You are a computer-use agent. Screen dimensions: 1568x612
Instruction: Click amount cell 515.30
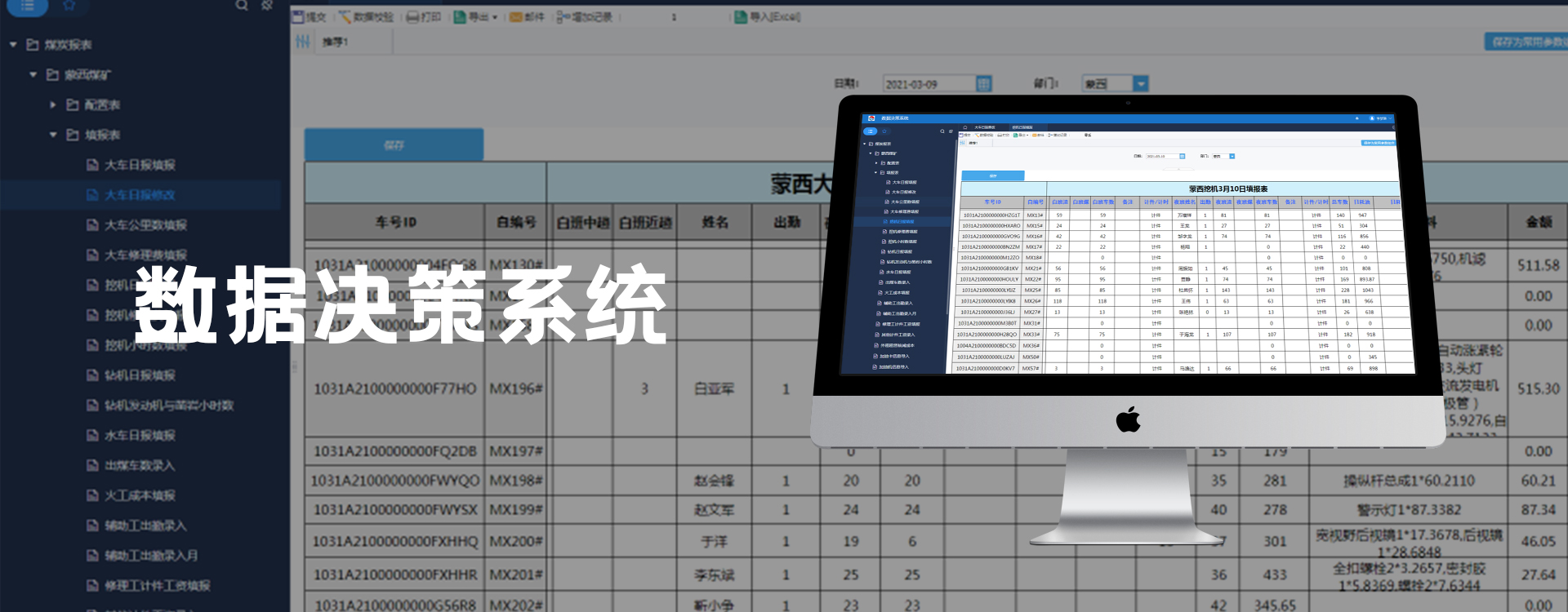coord(1539,389)
